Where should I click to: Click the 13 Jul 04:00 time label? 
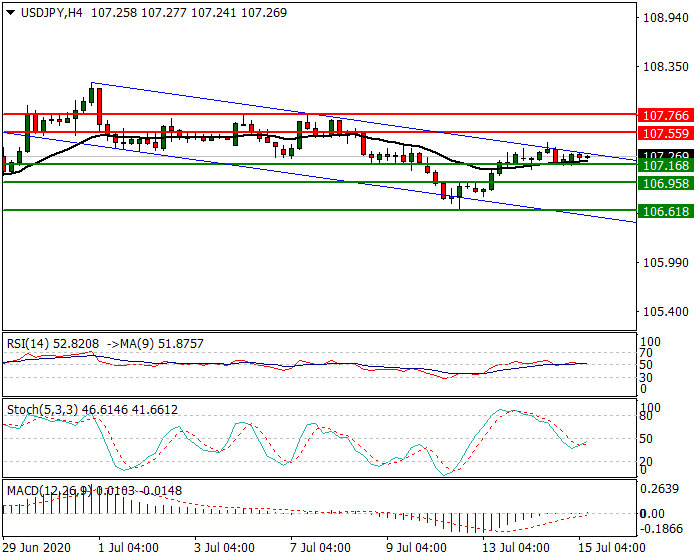point(516,548)
